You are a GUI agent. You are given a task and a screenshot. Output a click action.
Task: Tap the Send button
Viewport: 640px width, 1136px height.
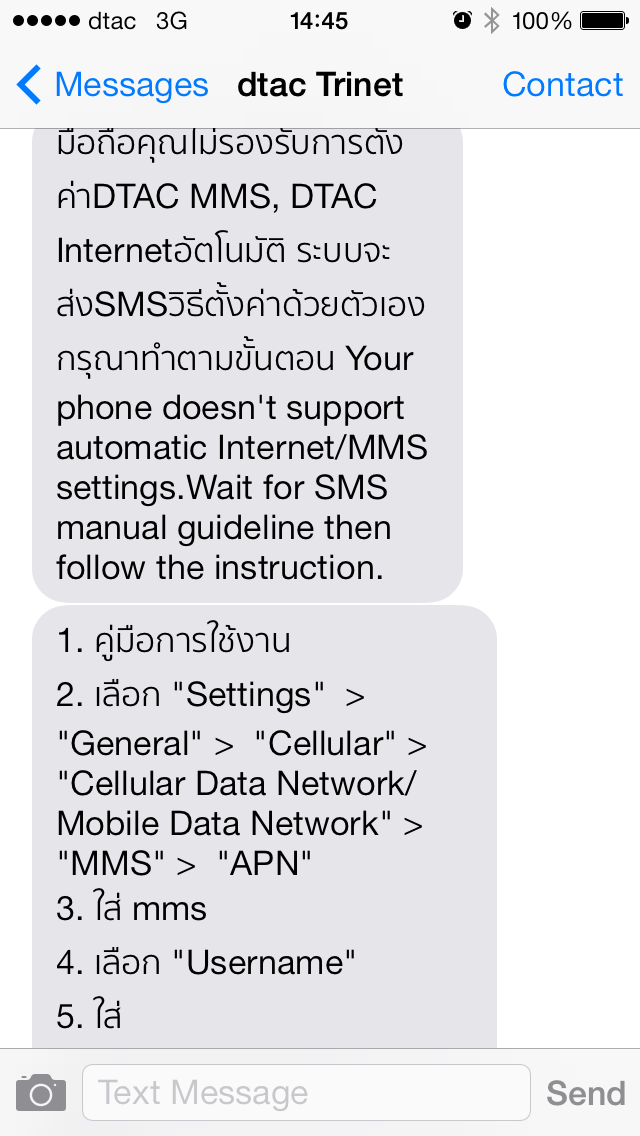(x=586, y=1093)
